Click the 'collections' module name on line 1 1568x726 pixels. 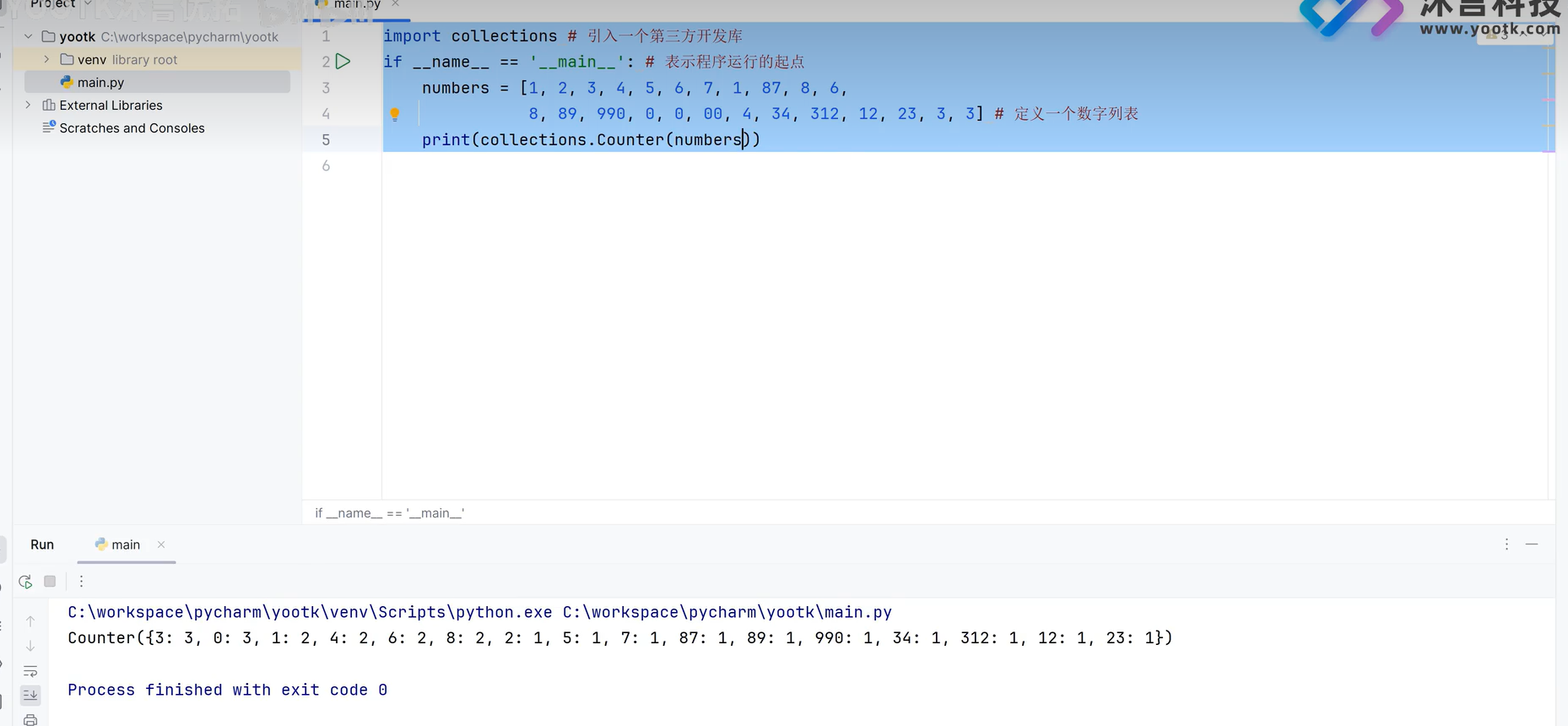[x=504, y=36]
